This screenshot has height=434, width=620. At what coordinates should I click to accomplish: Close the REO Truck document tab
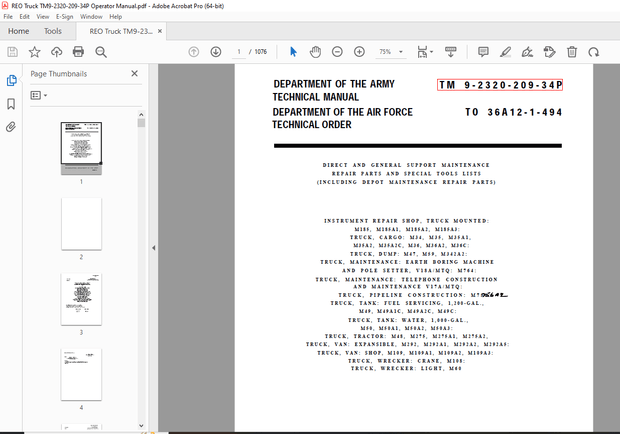[x=160, y=31]
